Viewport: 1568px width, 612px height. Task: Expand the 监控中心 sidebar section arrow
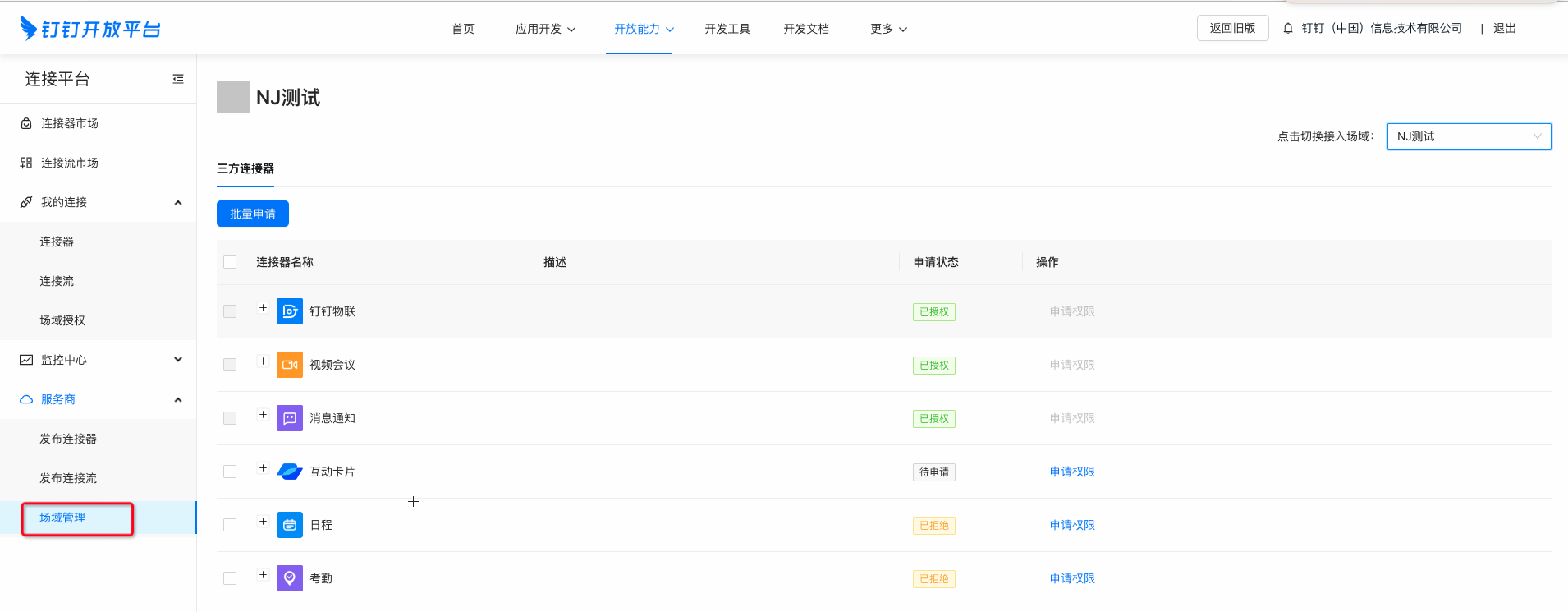pos(178,360)
